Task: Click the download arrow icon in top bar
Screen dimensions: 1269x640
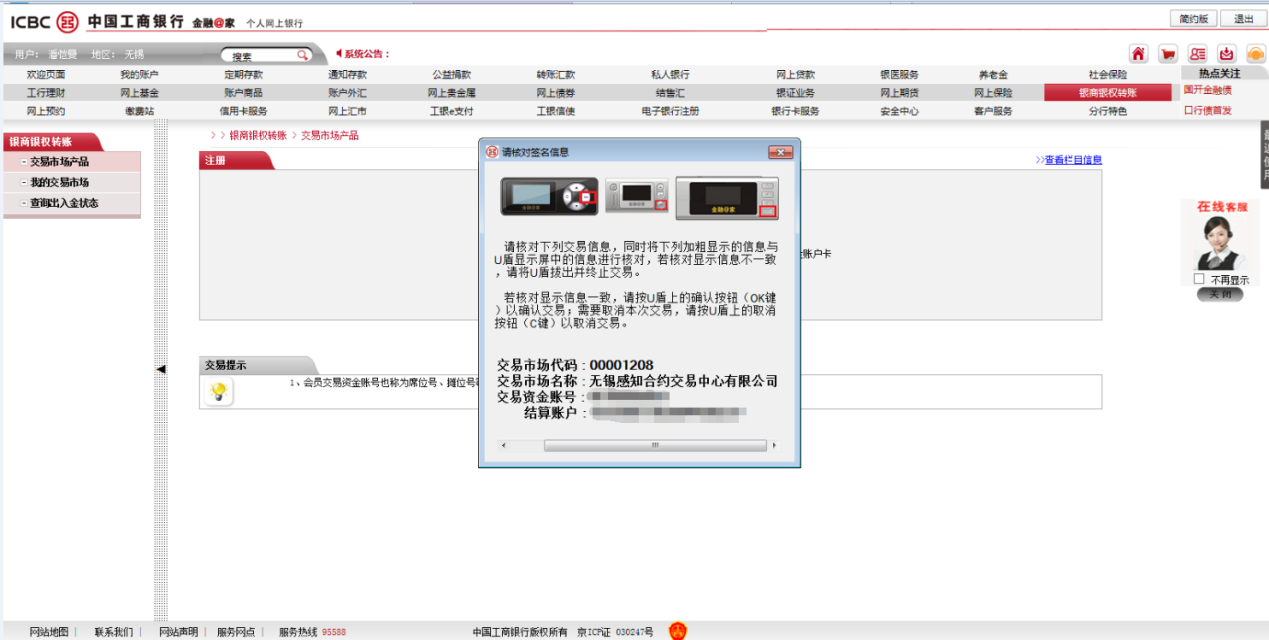Action: click(x=1226, y=54)
